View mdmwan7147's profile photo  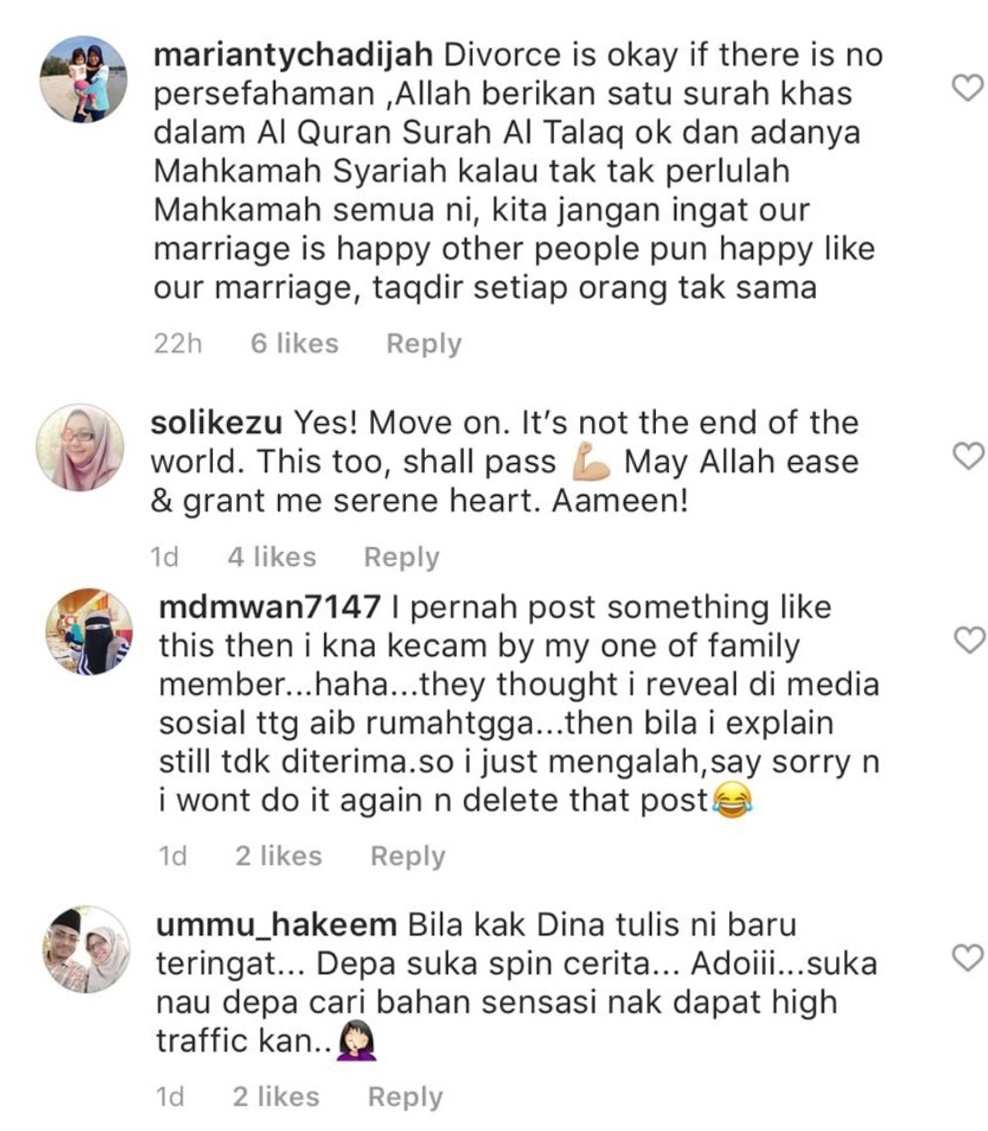point(88,632)
